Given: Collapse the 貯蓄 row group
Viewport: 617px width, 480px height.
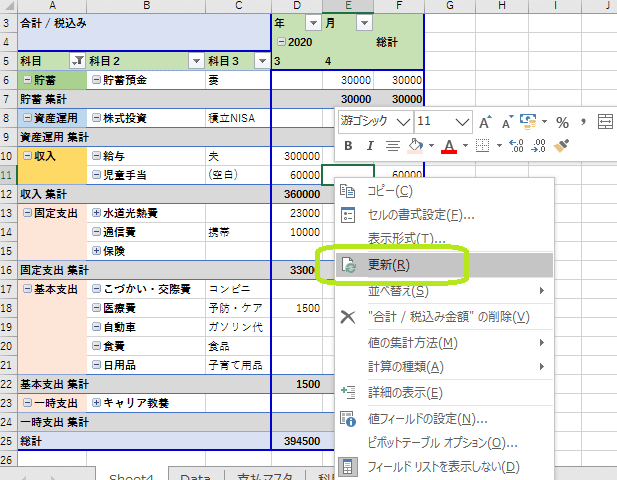Looking at the screenshot, I should 27,80.
